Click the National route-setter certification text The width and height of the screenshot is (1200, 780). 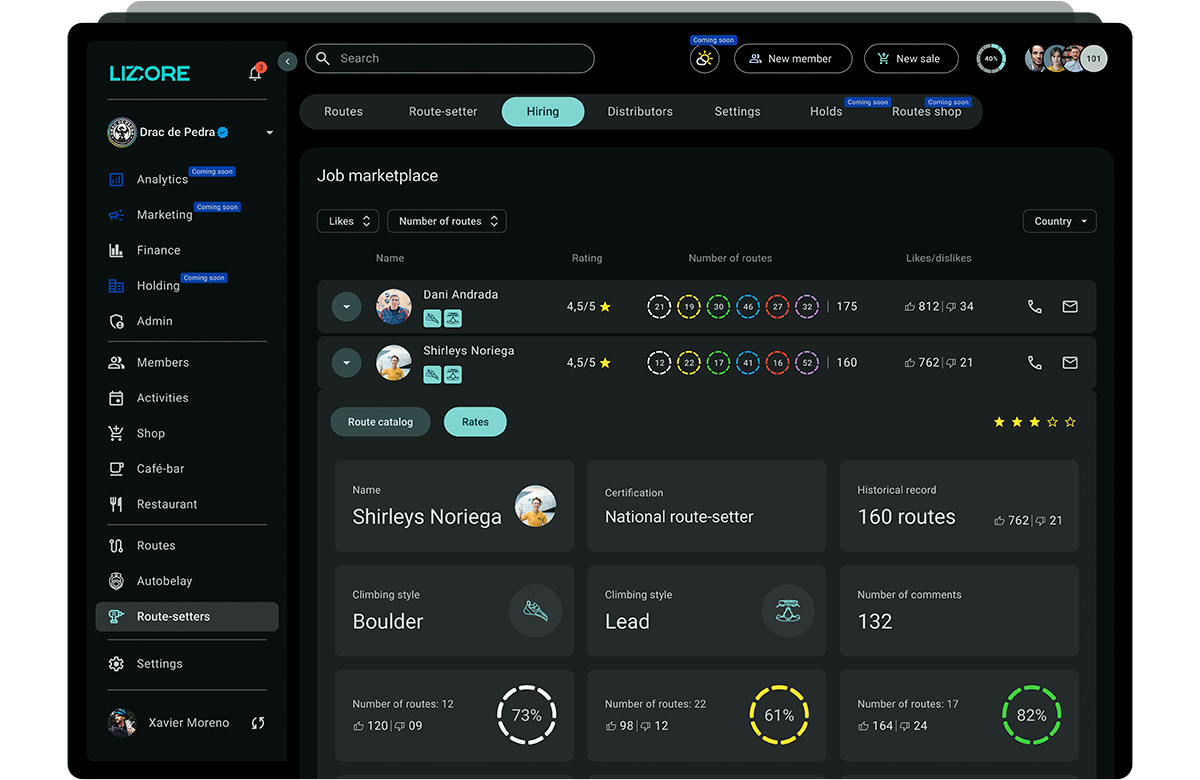[x=679, y=517]
